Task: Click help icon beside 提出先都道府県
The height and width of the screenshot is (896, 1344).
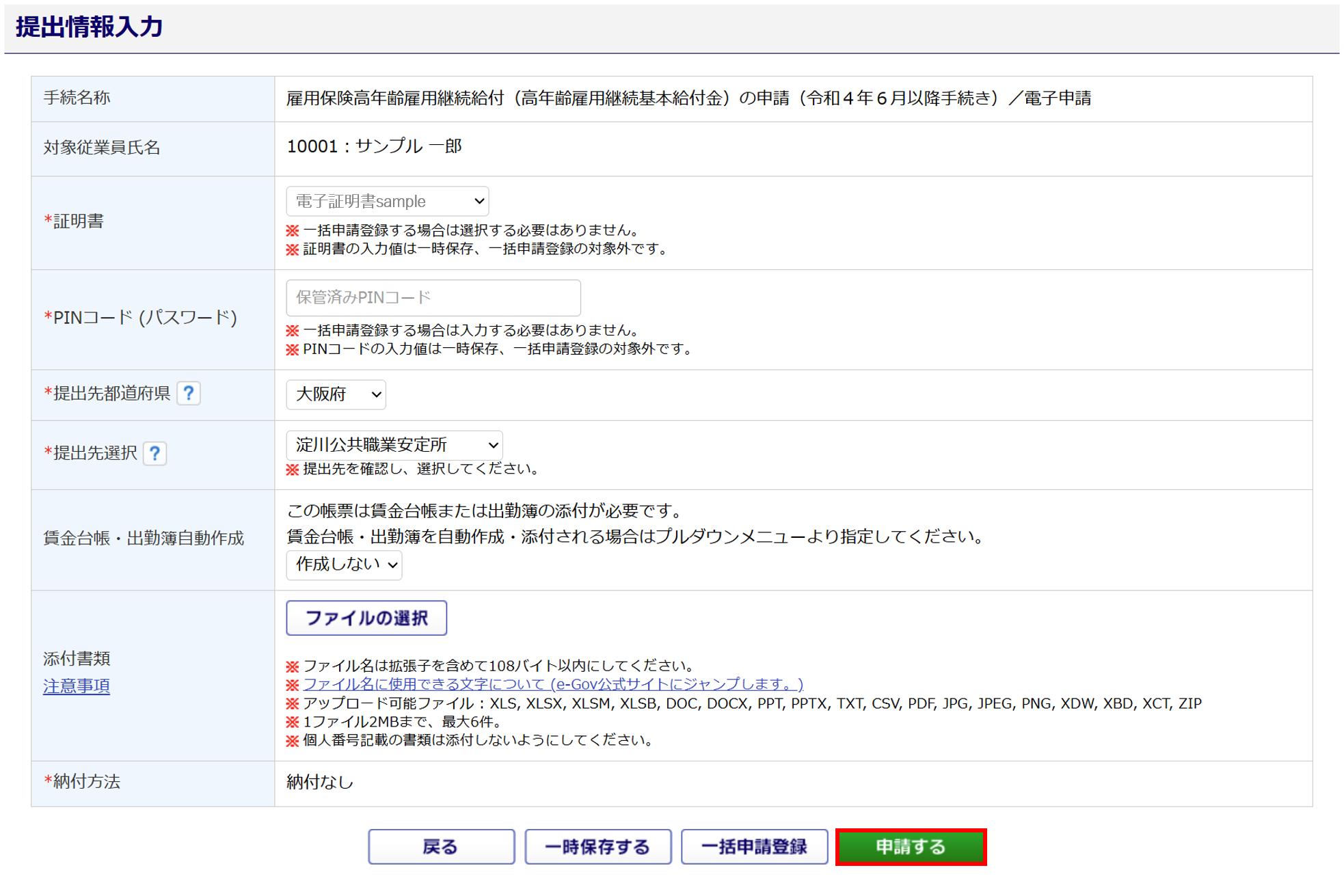Action: (x=188, y=394)
